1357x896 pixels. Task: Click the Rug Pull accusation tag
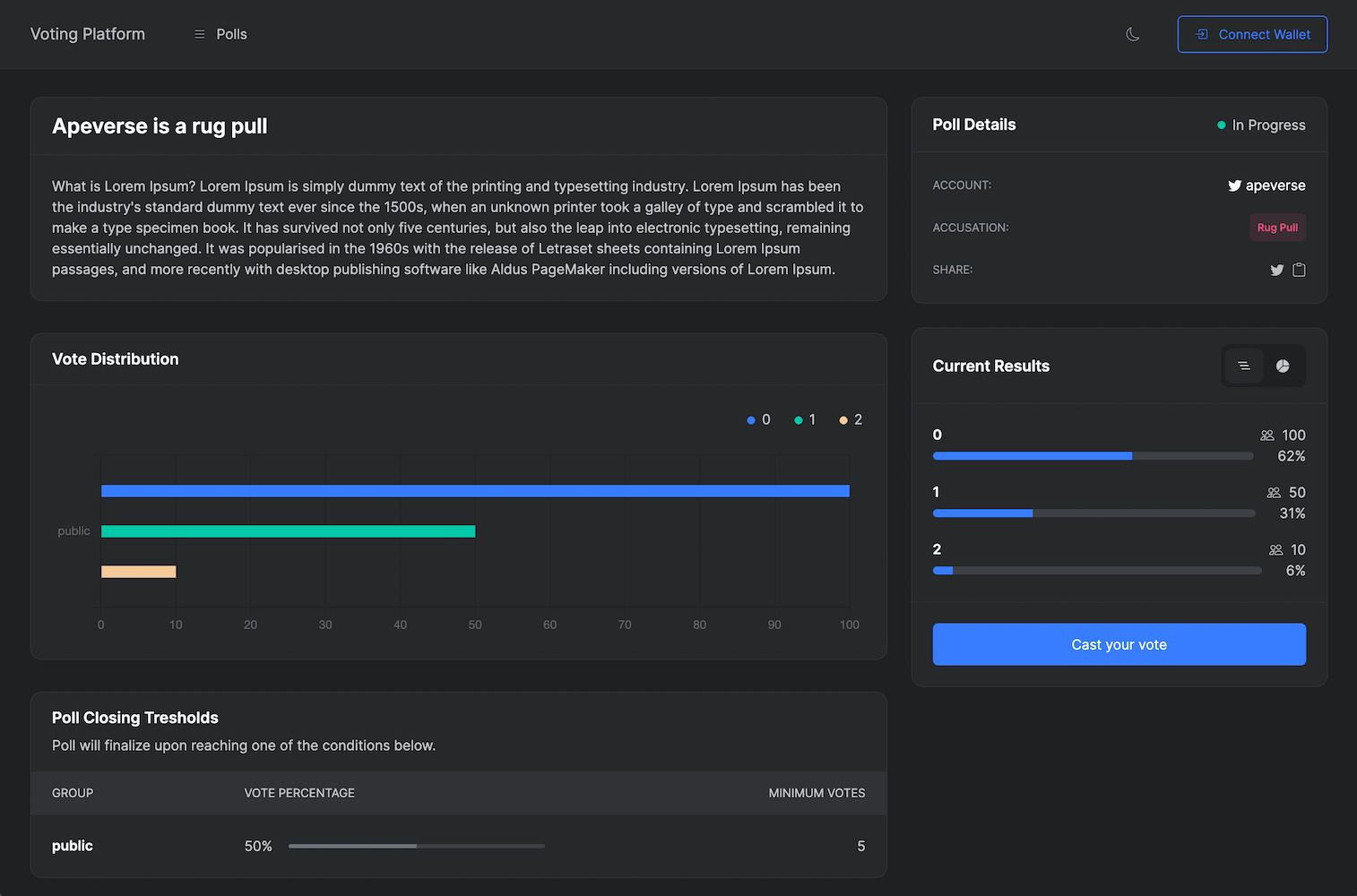tap(1277, 228)
